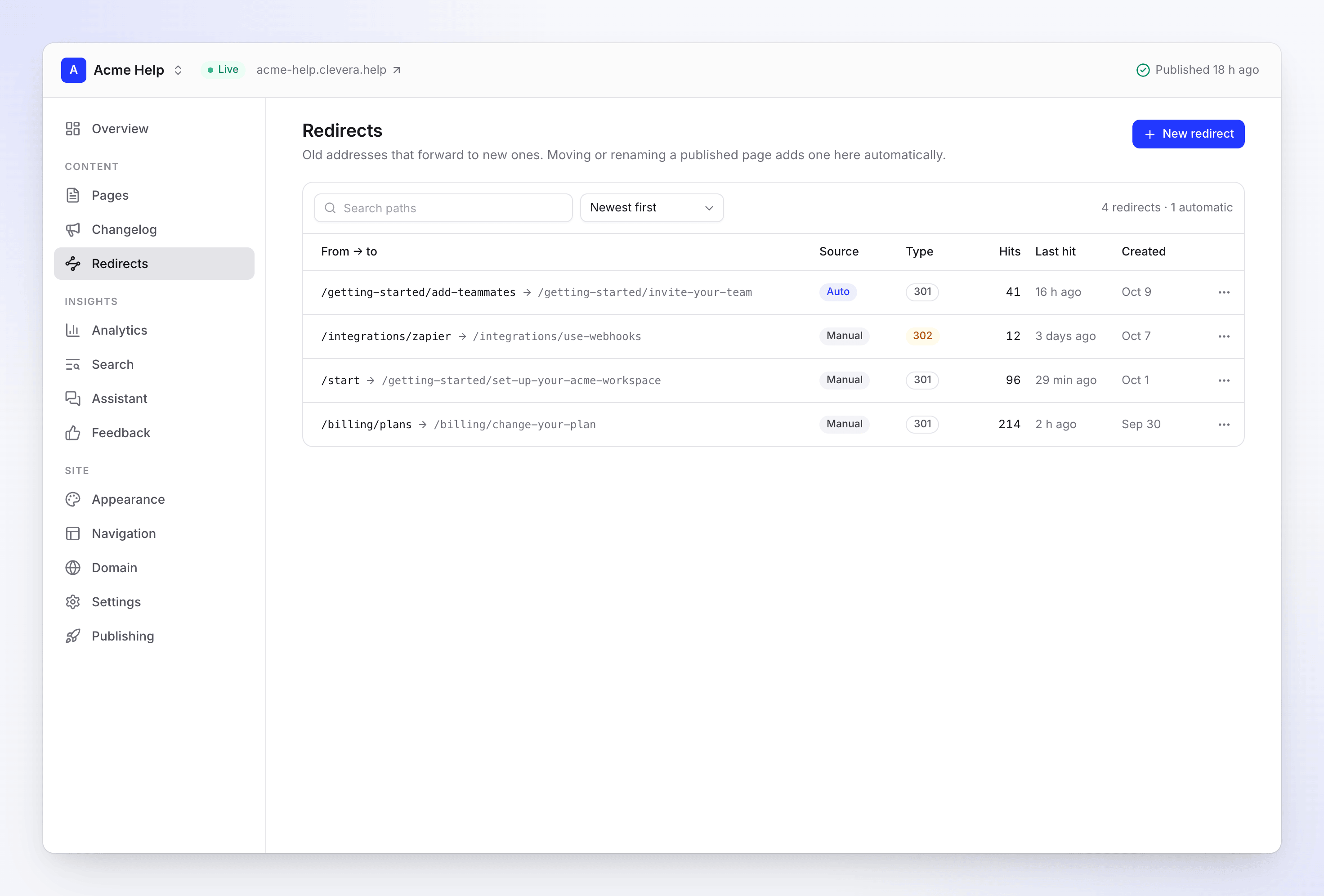Click the Navigation layout icon
This screenshot has width=1324, height=896.
click(72, 533)
